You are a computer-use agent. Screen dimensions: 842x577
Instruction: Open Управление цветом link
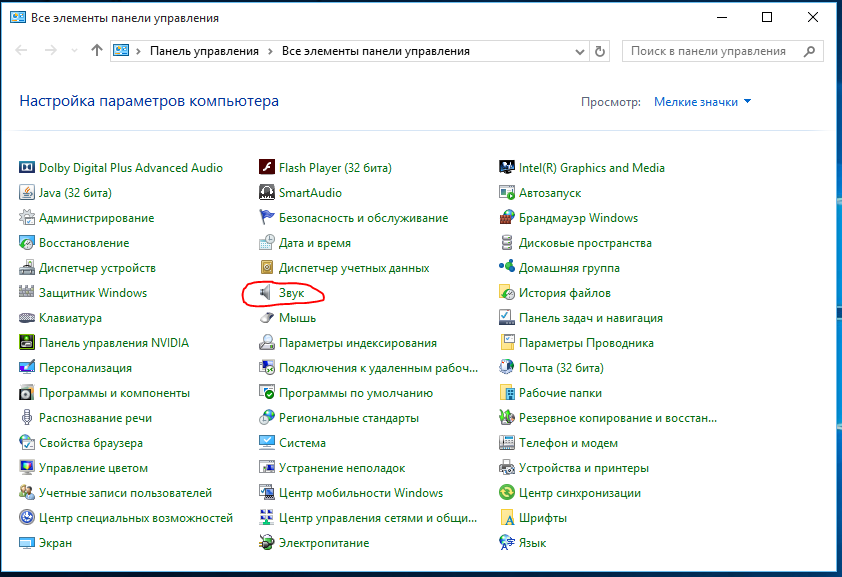pos(93,468)
